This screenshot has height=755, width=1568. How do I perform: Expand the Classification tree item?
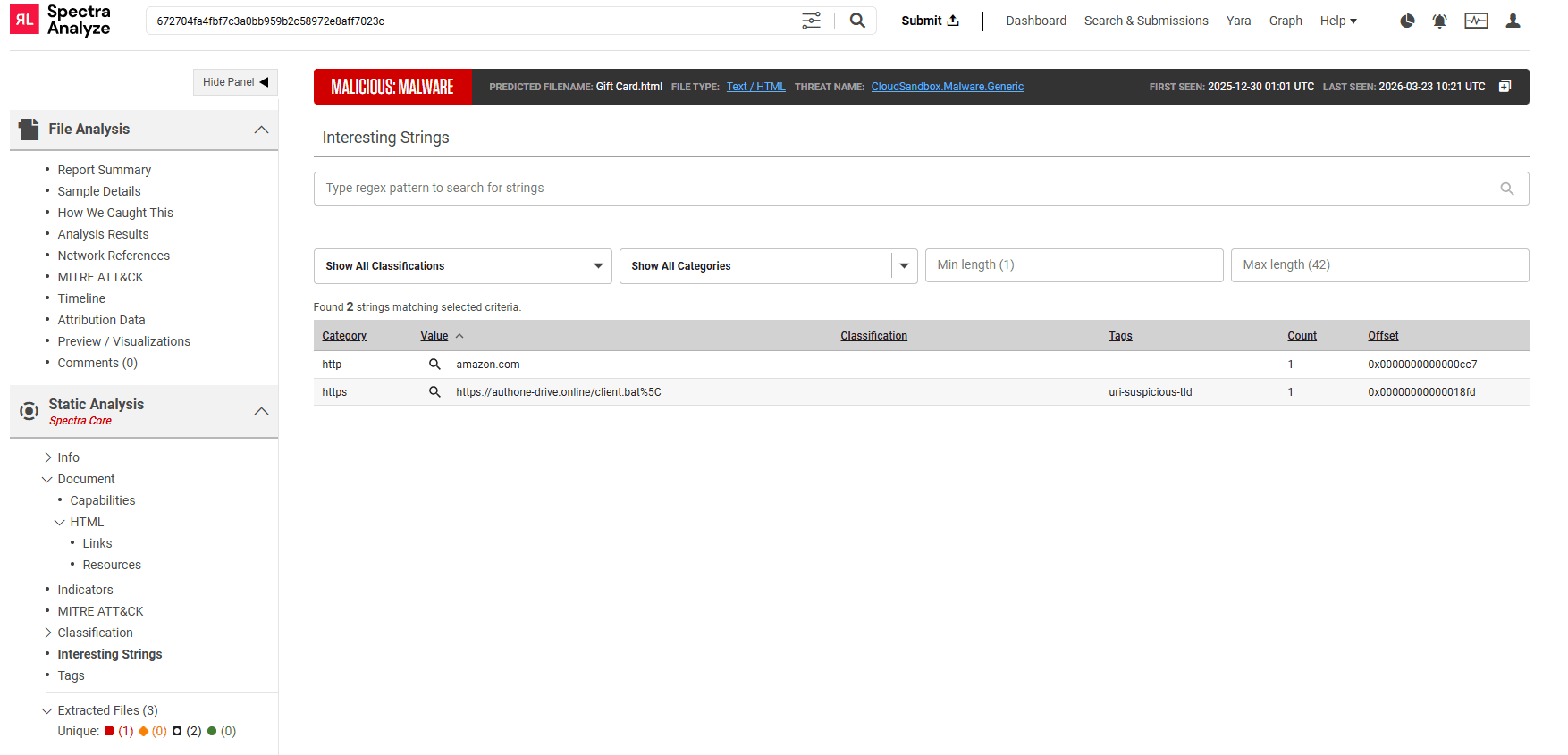click(x=48, y=633)
